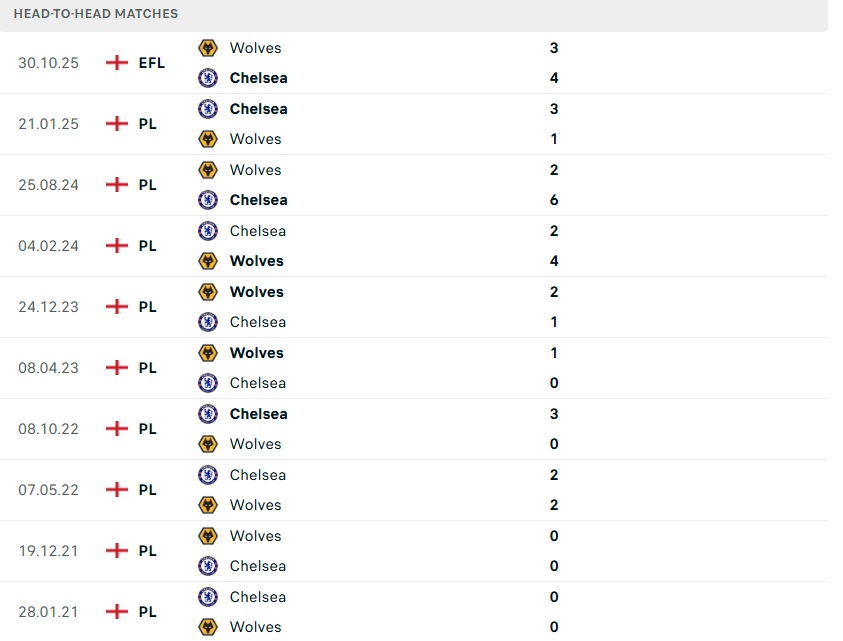Click Wolves team name in 04.02.24 match
The width and height of the screenshot is (843, 641).
click(256, 261)
